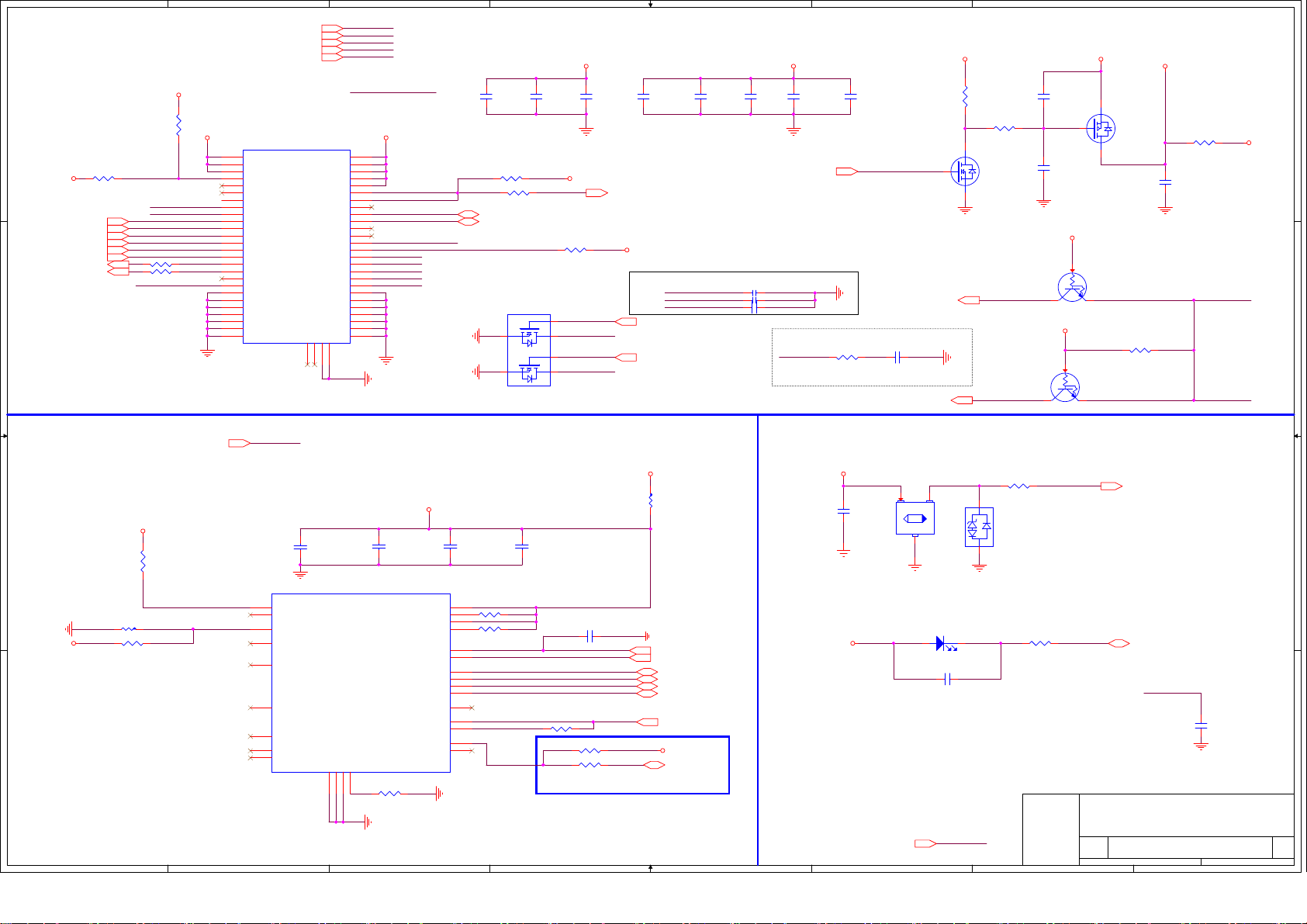Select the bidirectional port at the LED line end
Screen dimensions: 1307x924
tap(1119, 643)
